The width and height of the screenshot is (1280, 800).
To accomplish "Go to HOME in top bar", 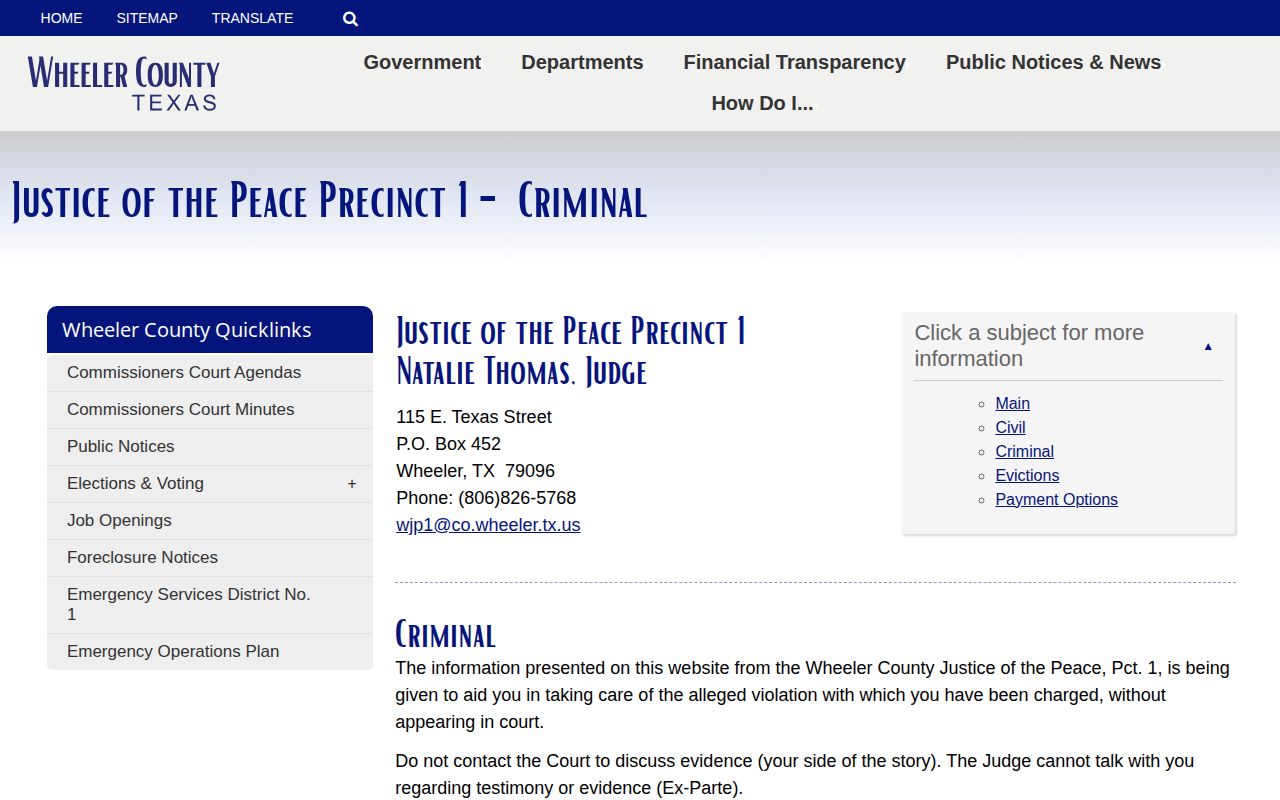I will [61, 18].
